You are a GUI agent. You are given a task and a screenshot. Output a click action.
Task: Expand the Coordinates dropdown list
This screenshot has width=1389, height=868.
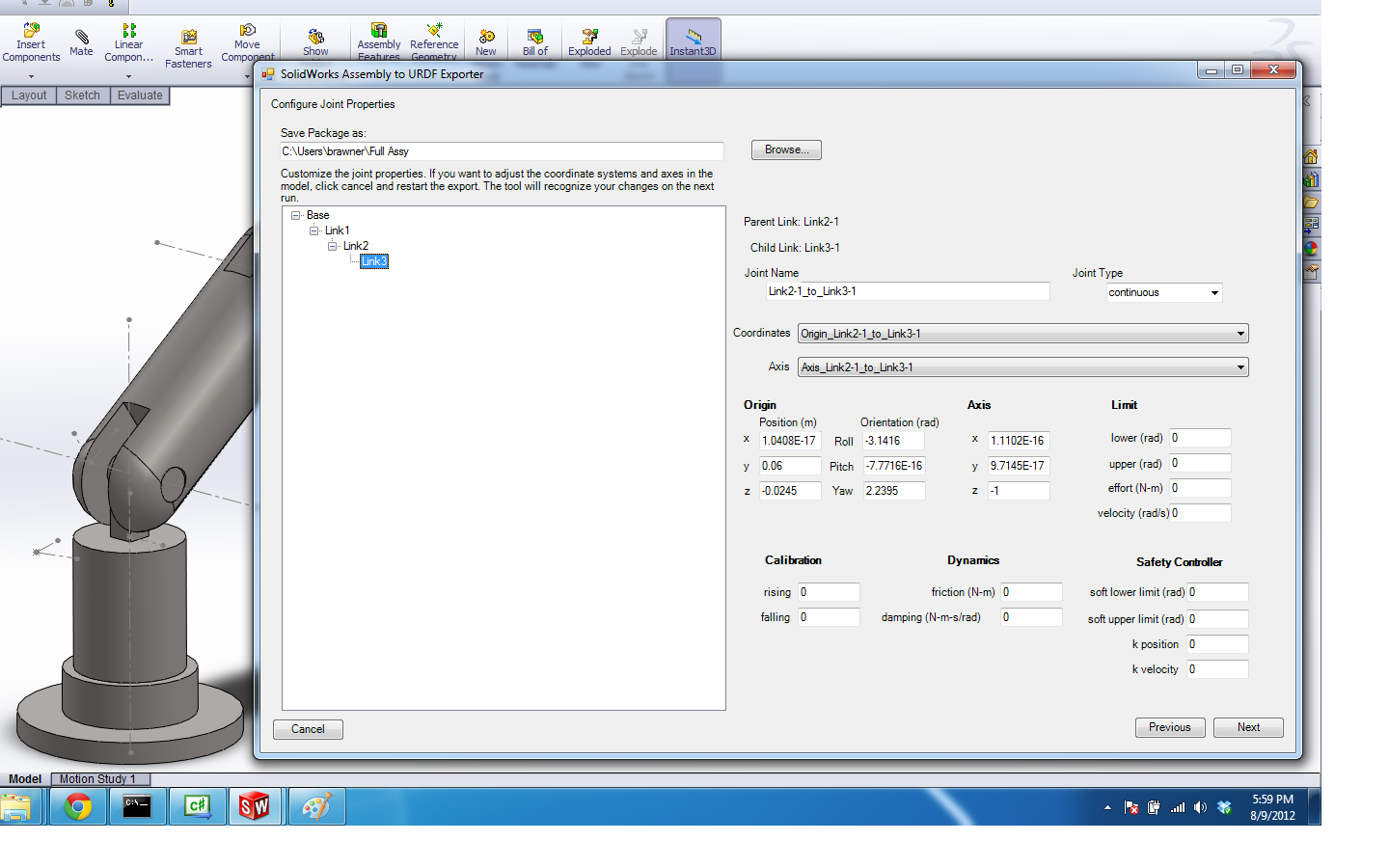(1239, 334)
